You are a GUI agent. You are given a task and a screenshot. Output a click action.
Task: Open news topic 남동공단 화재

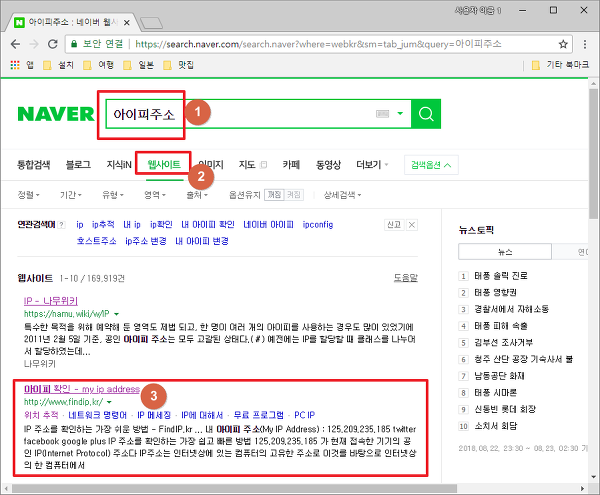pyautogui.click(x=499, y=376)
